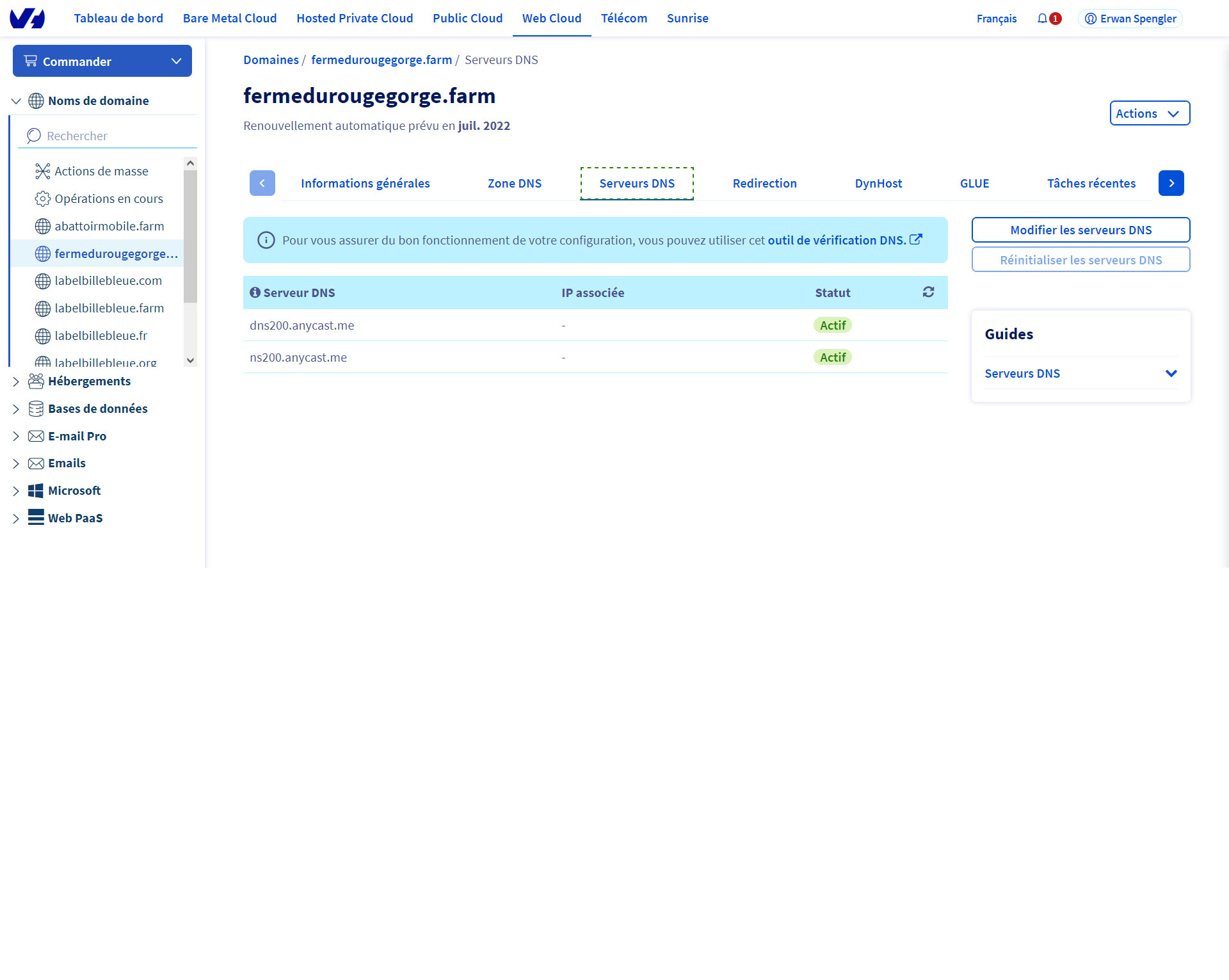Click the Bases de données database icon
The width and height of the screenshot is (1229, 980).
(x=36, y=408)
